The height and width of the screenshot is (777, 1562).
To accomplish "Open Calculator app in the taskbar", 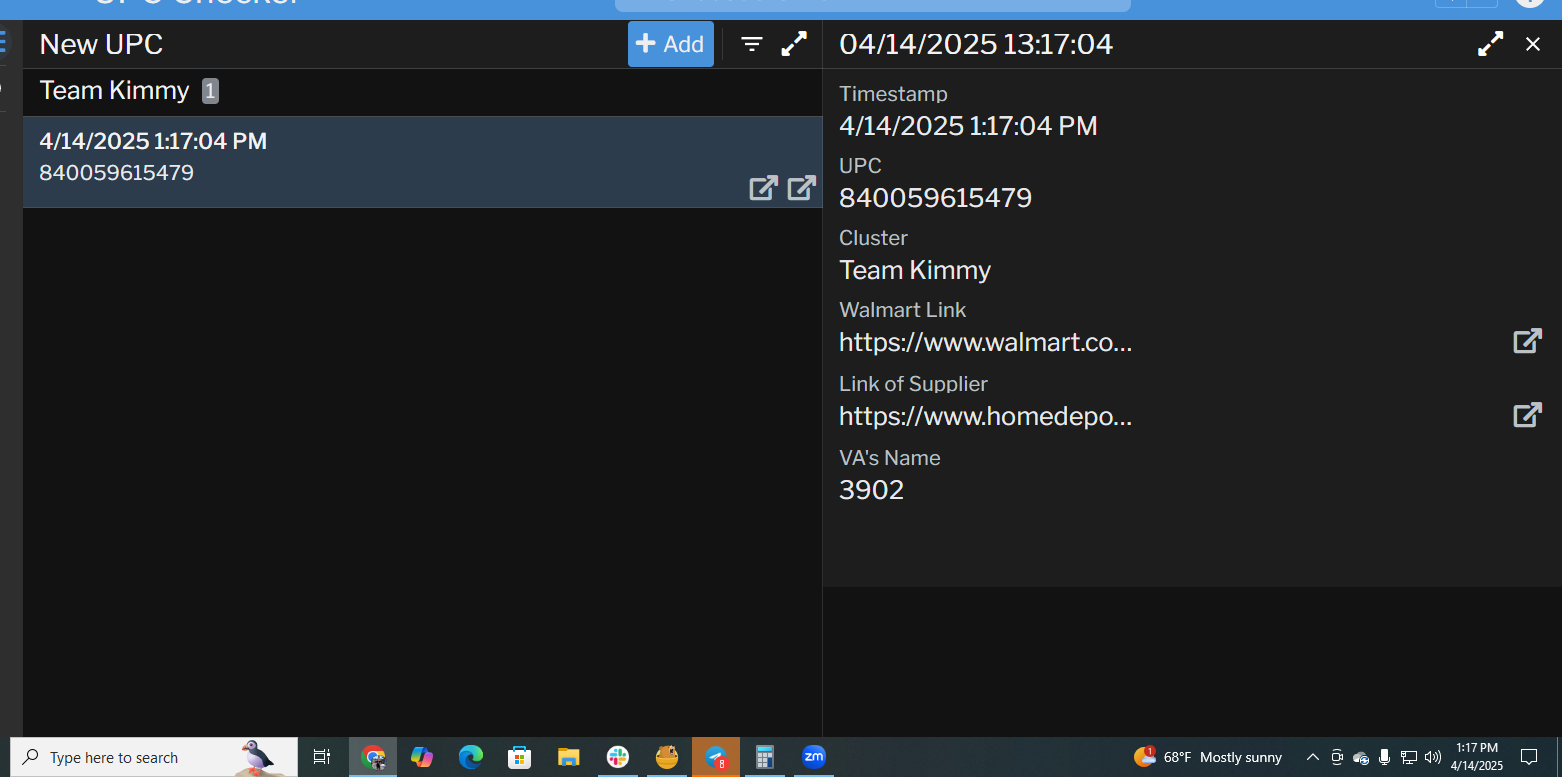I will tap(765, 758).
